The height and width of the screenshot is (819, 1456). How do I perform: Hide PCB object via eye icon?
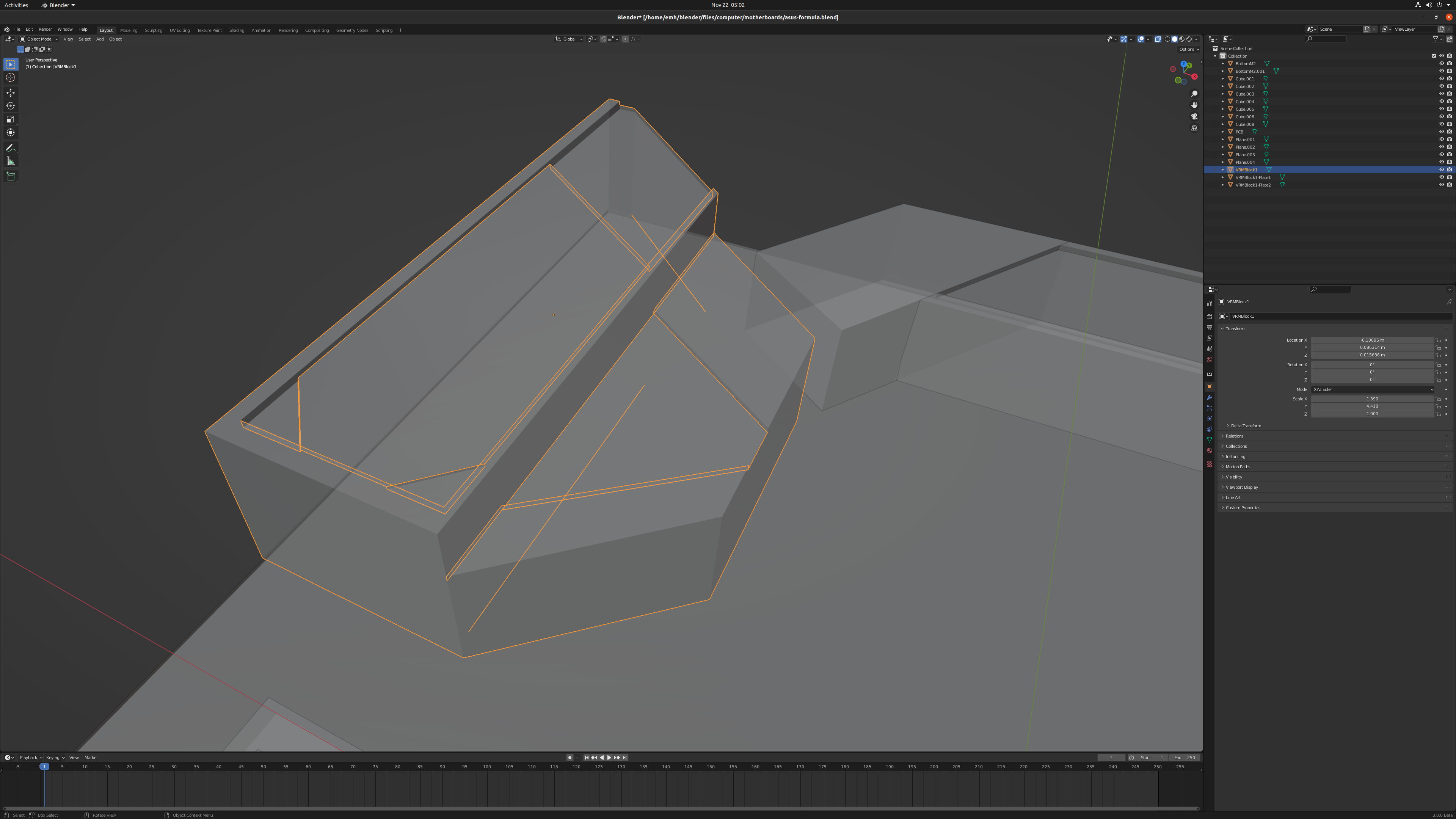[1441, 132]
